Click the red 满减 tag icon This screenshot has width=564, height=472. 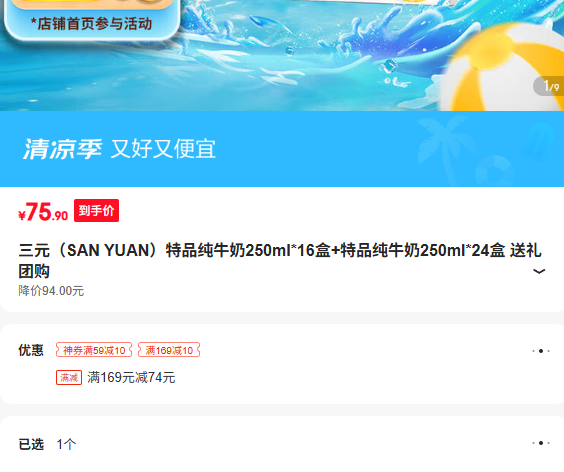[69, 377]
